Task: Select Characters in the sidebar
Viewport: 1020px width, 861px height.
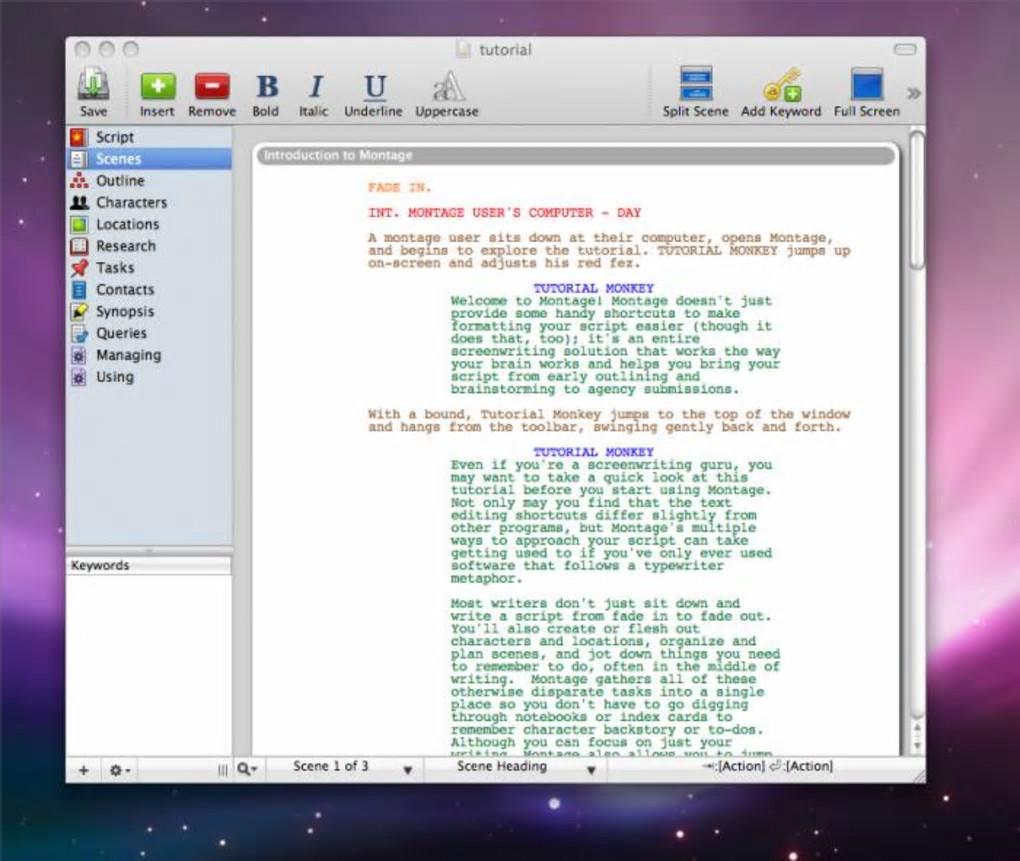Action: (x=131, y=202)
